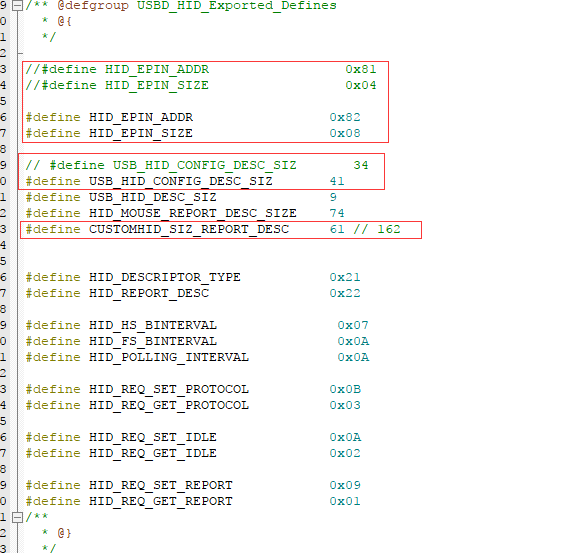The width and height of the screenshot is (564, 553).
Task: Select value 0x03 of HID_REQ_GET_PROTOCOL
Action: pyautogui.click(x=345, y=405)
